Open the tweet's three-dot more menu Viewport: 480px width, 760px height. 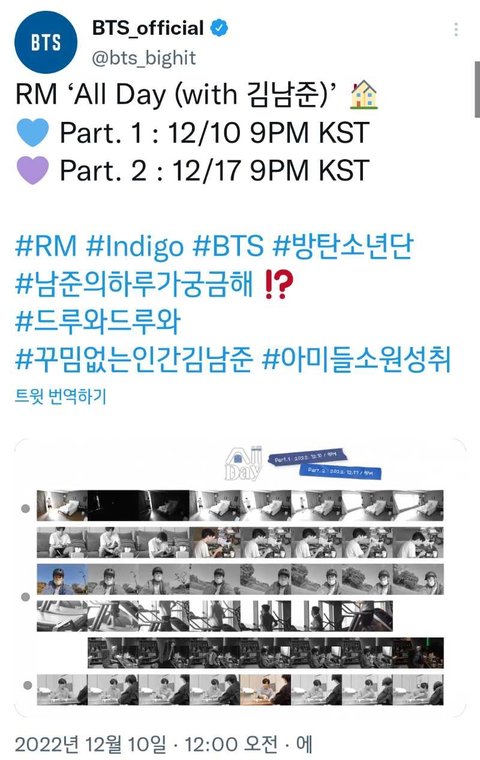tap(456, 29)
